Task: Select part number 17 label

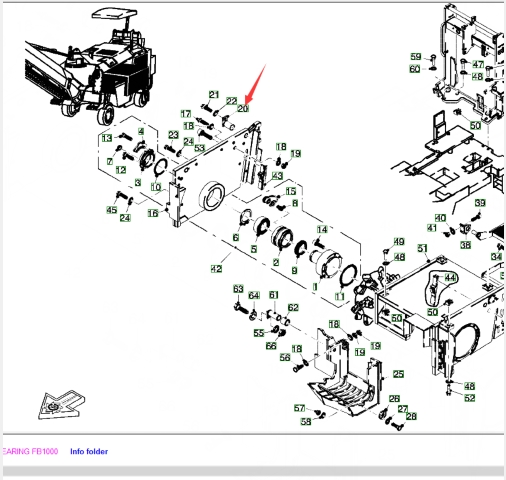Action: tap(186, 114)
